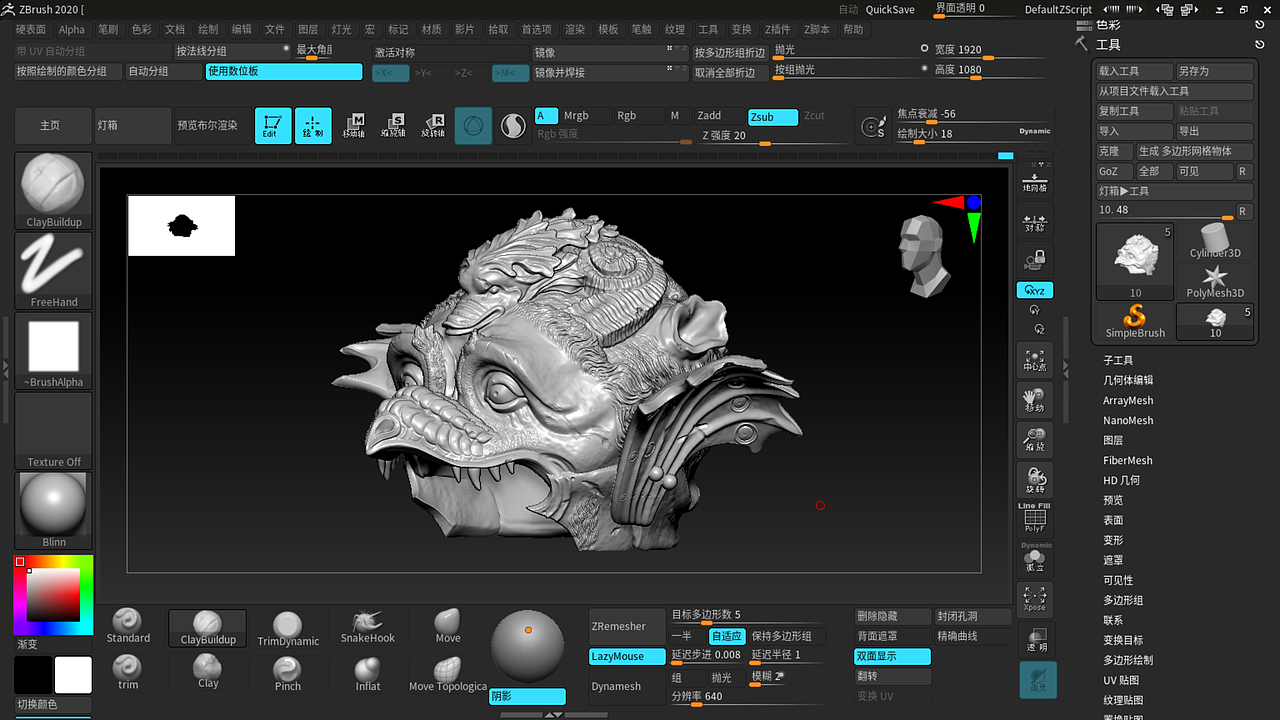The height and width of the screenshot is (720, 1280).
Task: Select the Move brush
Action: coord(448,628)
